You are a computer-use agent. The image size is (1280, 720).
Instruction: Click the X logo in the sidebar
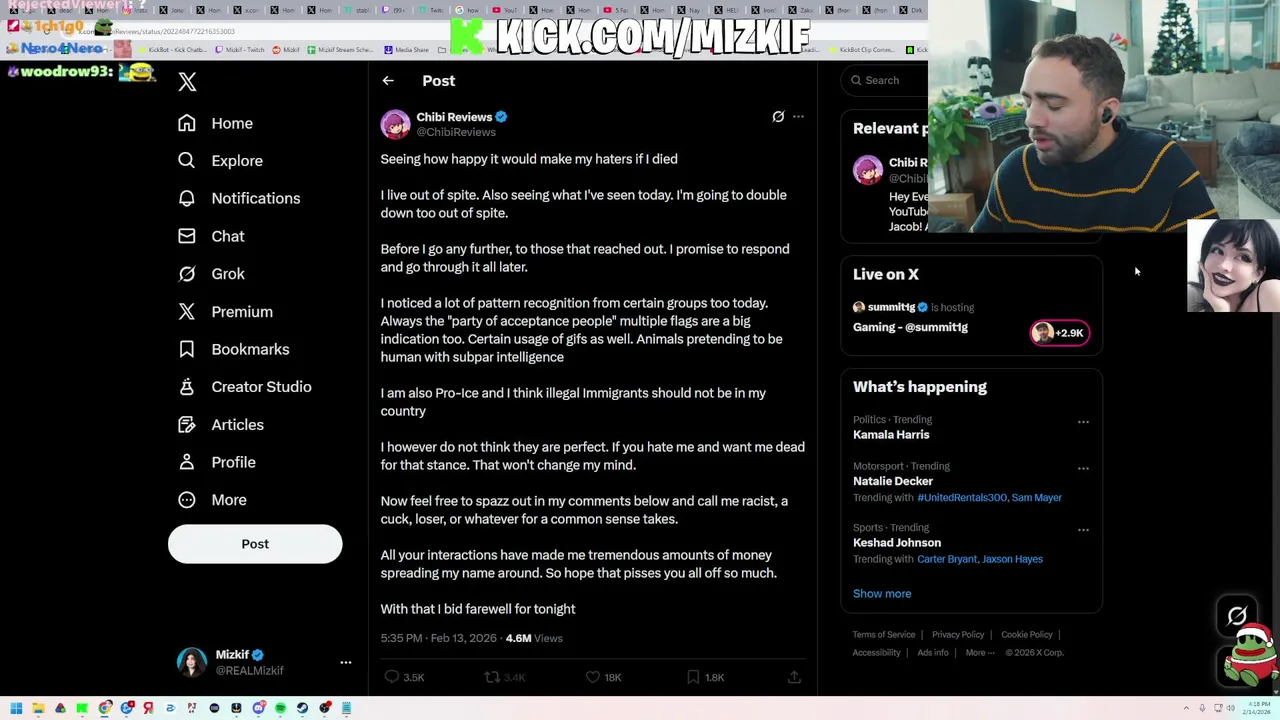click(187, 82)
